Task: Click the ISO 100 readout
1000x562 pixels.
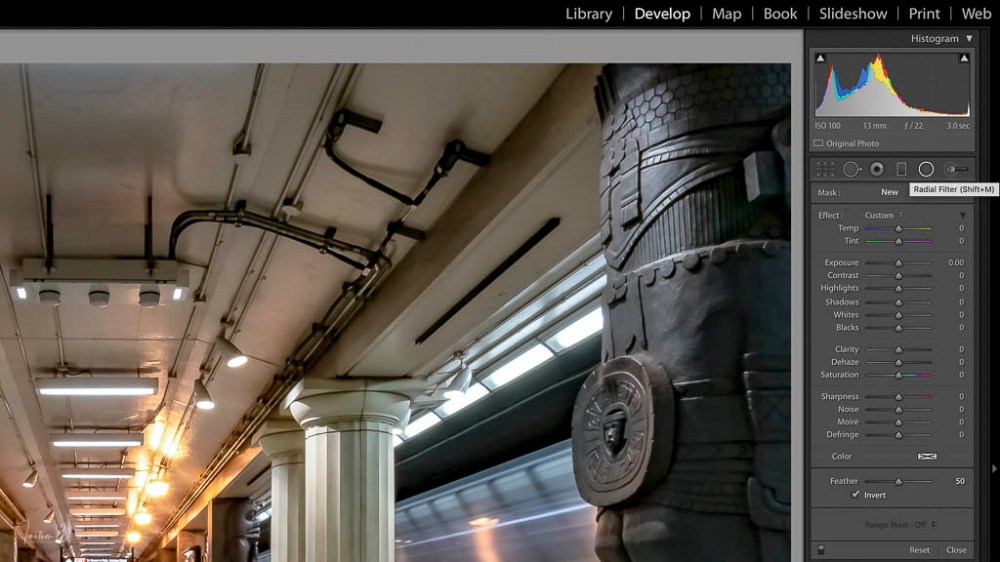Action: [x=827, y=126]
